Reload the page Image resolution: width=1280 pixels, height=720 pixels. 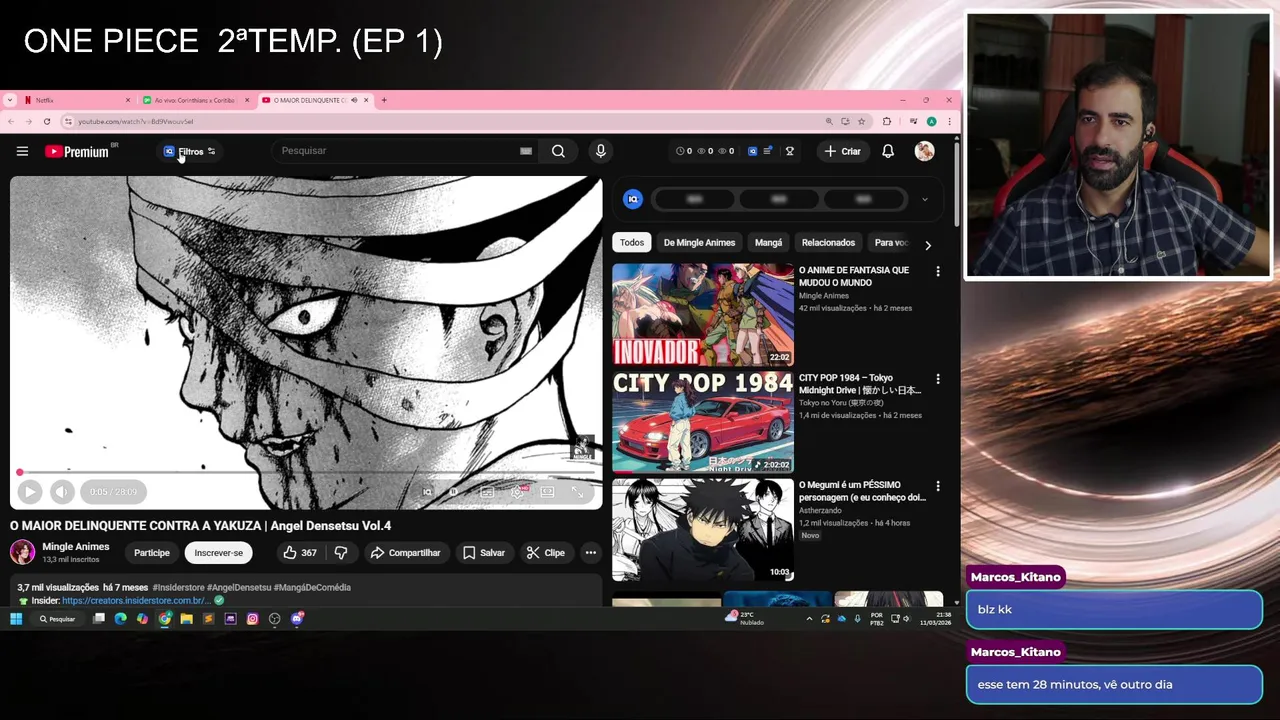click(46, 121)
